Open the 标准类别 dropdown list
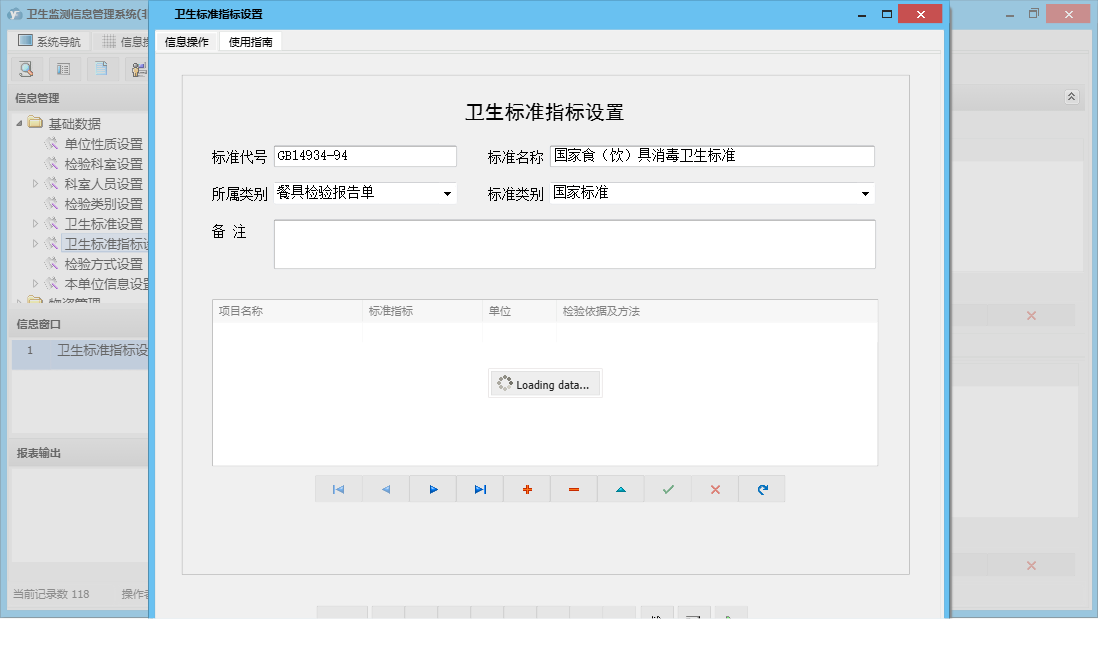This screenshot has width=1098, height=655. [866, 194]
